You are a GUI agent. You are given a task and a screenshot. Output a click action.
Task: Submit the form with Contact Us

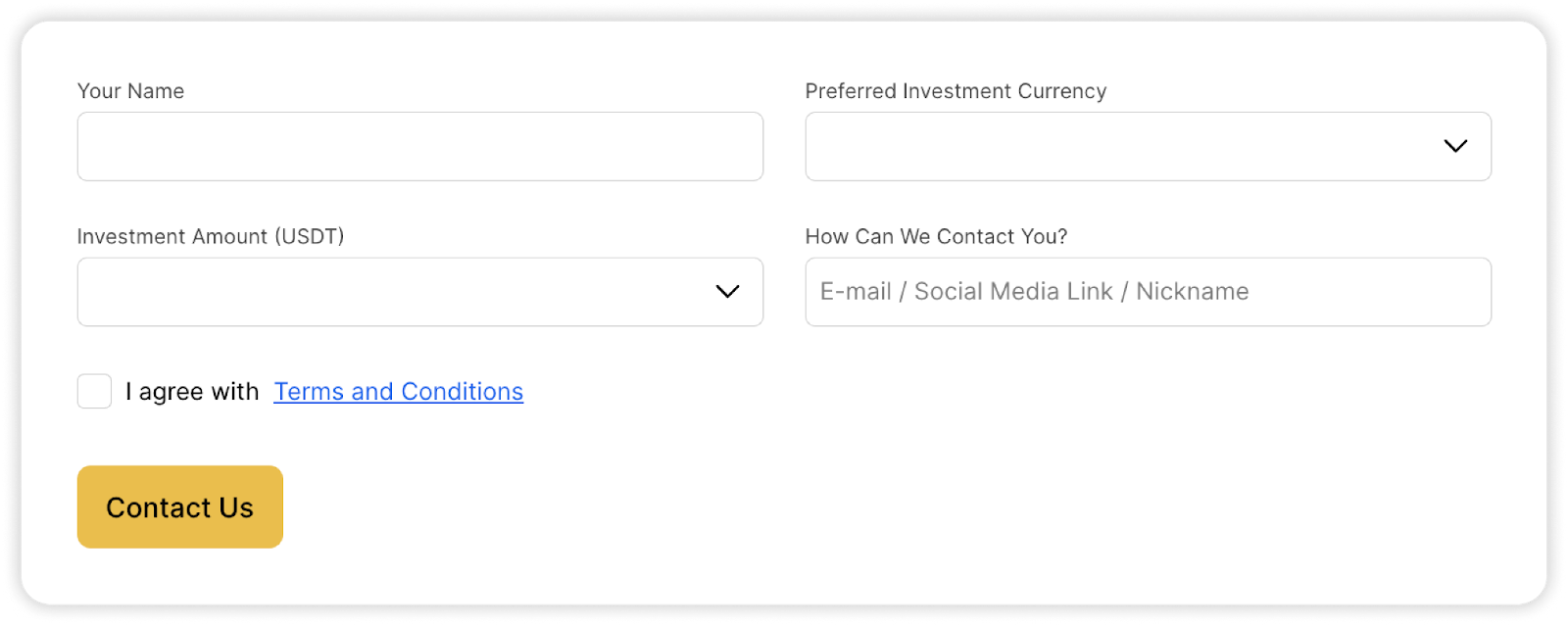180,506
